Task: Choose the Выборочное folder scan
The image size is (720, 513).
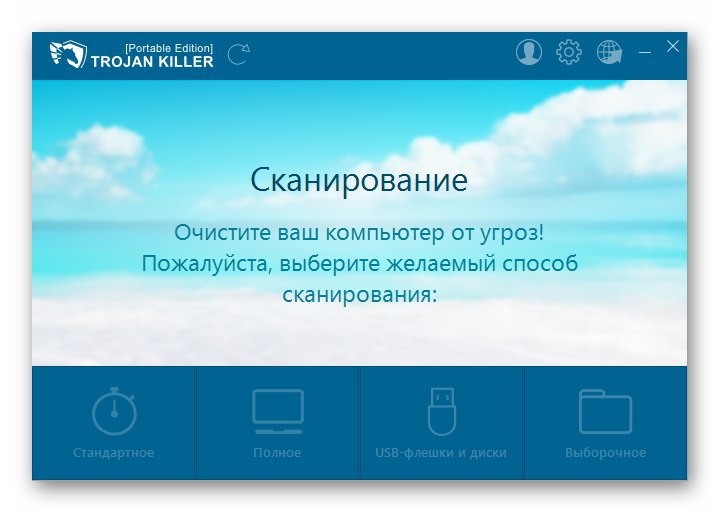Action: [x=605, y=423]
